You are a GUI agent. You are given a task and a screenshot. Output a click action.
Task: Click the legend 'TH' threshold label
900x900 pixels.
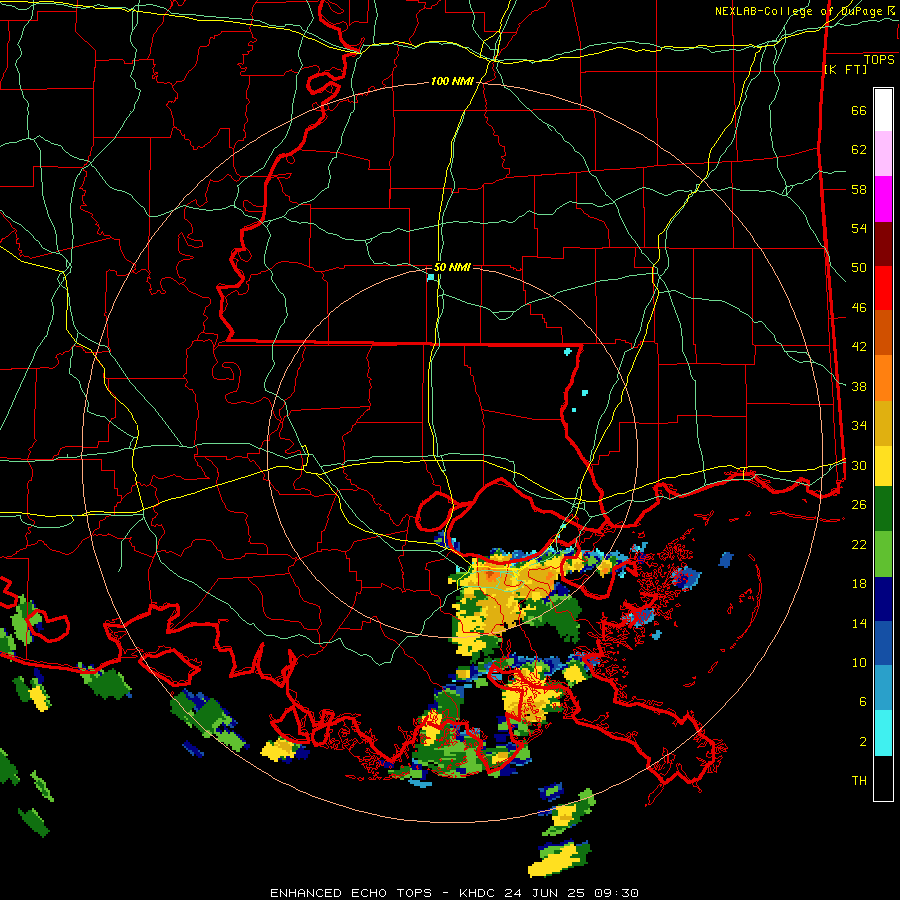click(859, 781)
